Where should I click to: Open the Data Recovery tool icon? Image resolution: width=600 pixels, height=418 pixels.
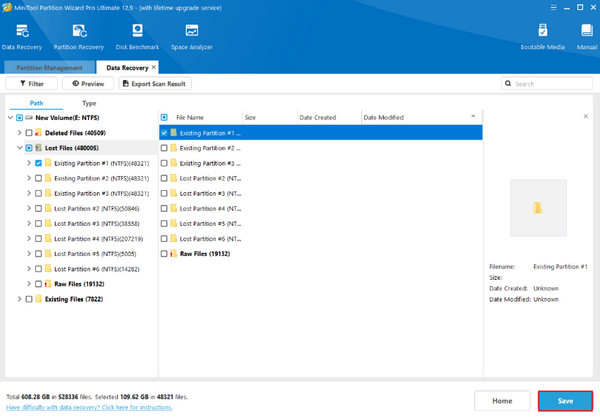coord(22,31)
